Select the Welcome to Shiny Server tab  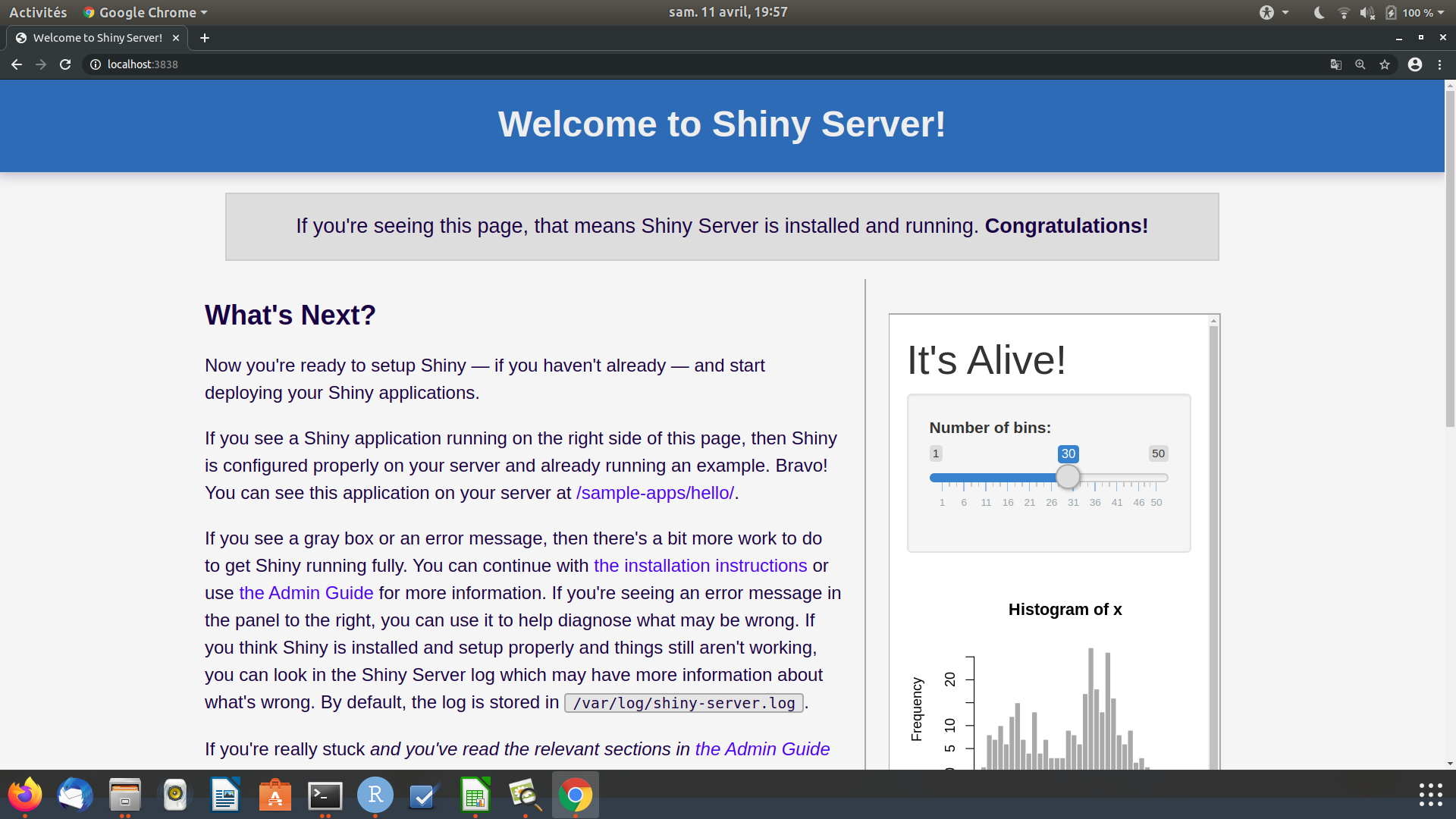click(x=97, y=38)
